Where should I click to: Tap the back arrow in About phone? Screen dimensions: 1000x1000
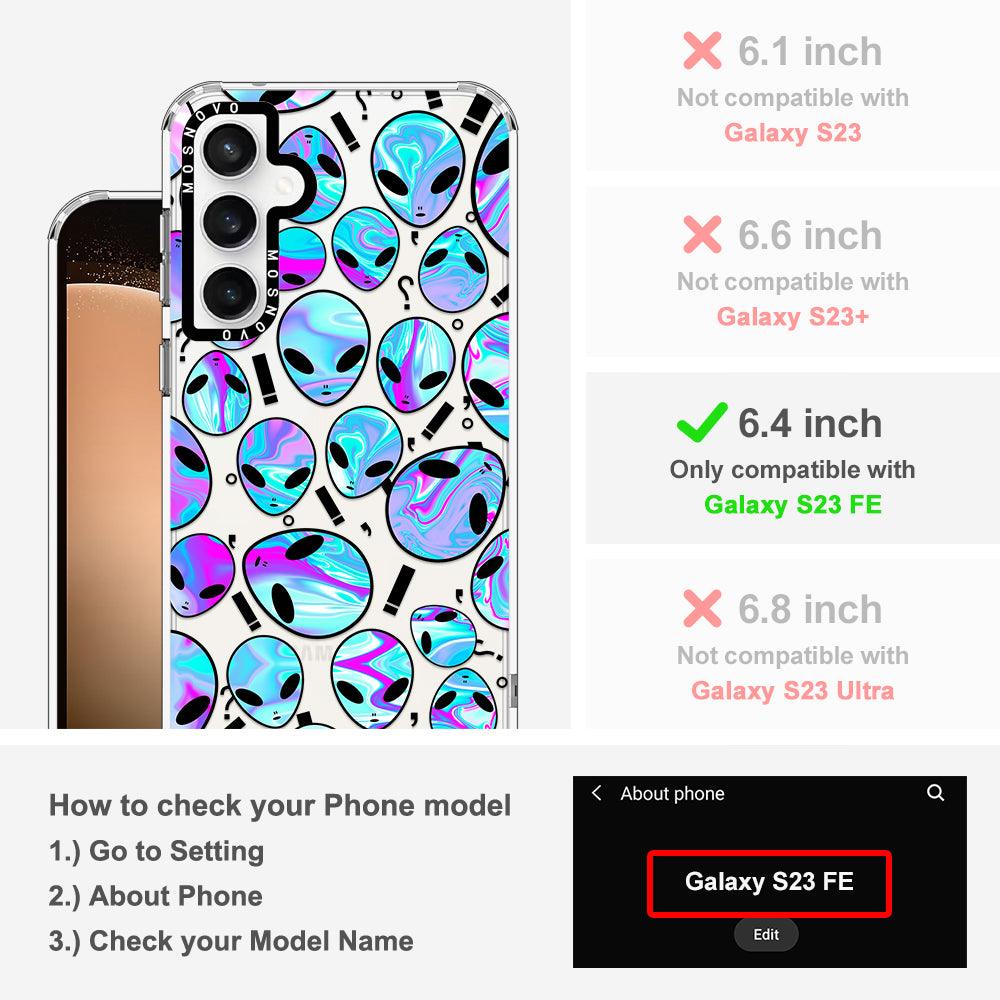[x=597, y=793]
